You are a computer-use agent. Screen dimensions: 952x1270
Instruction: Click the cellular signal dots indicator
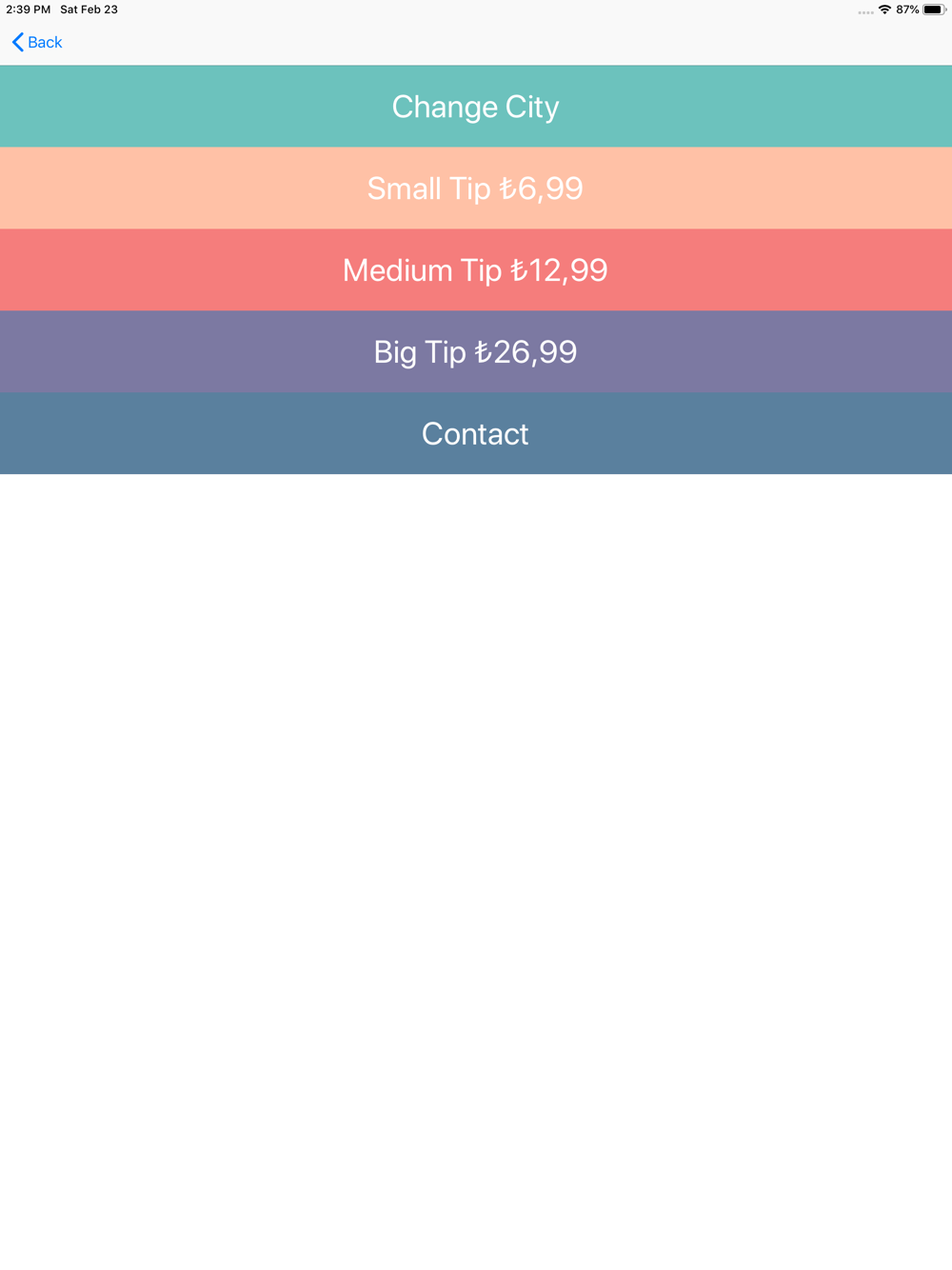pos(865,12)
